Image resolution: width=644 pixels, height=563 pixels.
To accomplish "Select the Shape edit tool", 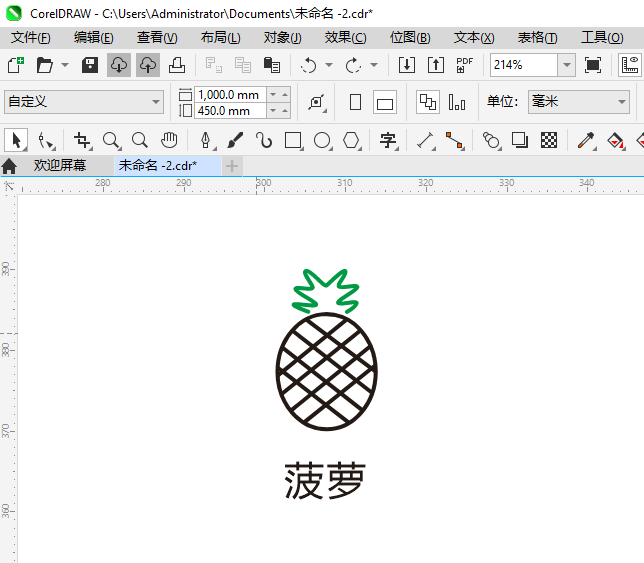I will 46,140.
